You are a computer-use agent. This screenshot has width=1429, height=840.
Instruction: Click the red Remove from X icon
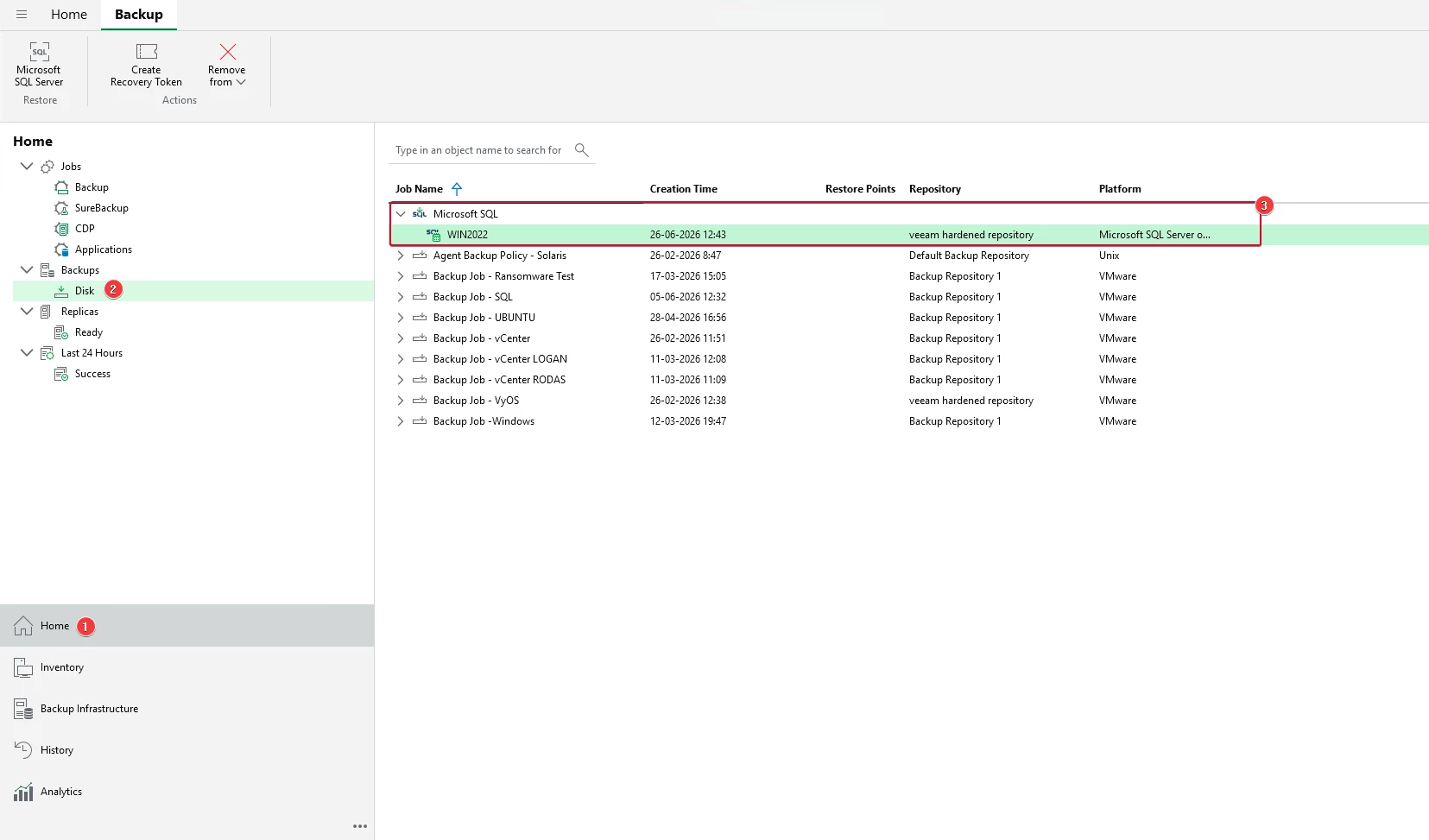click(228, 52)
